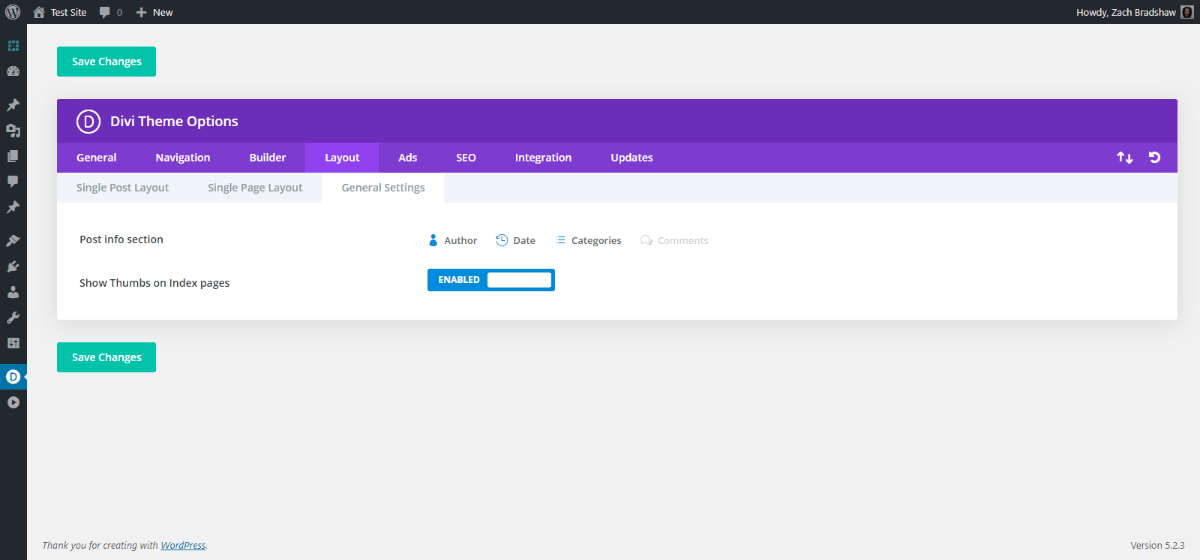Enable Comments in post info section
Screen dimensions: 1200x560
[x=674, y=240]
